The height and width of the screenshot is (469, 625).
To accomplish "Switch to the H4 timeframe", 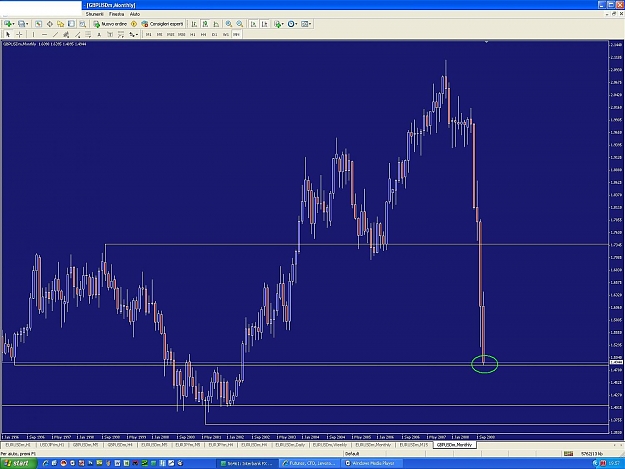I will [x=203, y=35].
